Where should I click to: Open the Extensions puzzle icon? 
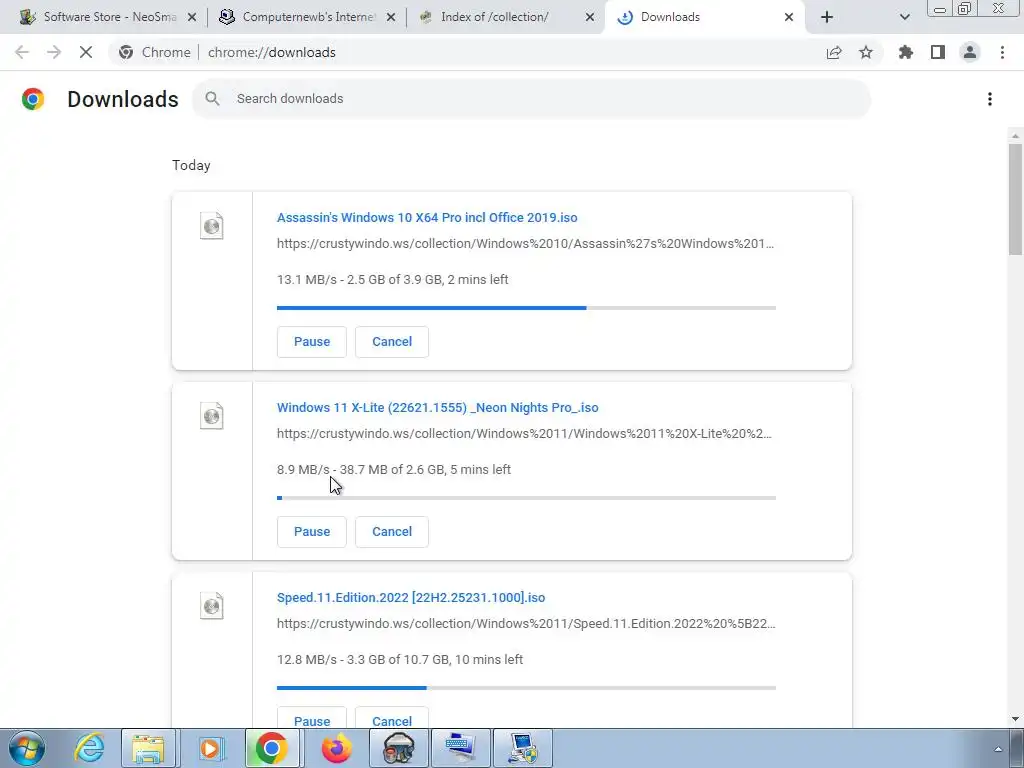tap(906, 52)
